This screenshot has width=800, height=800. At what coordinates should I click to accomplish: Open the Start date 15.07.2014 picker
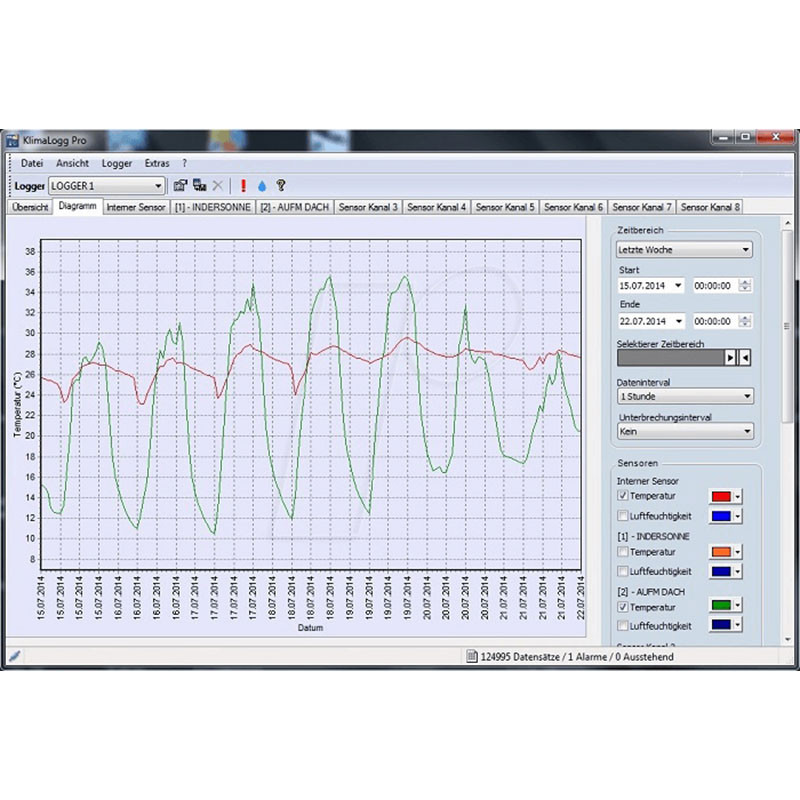(651, 286)
